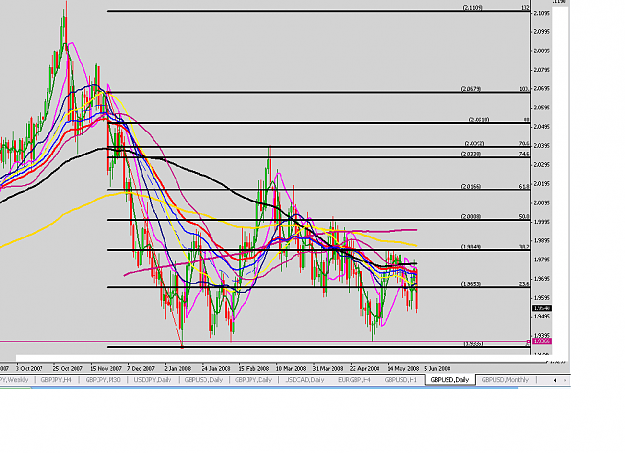Open the GBPUSD,Monthly chart tab
Viewport: 625px width, 453px height.
505,380
